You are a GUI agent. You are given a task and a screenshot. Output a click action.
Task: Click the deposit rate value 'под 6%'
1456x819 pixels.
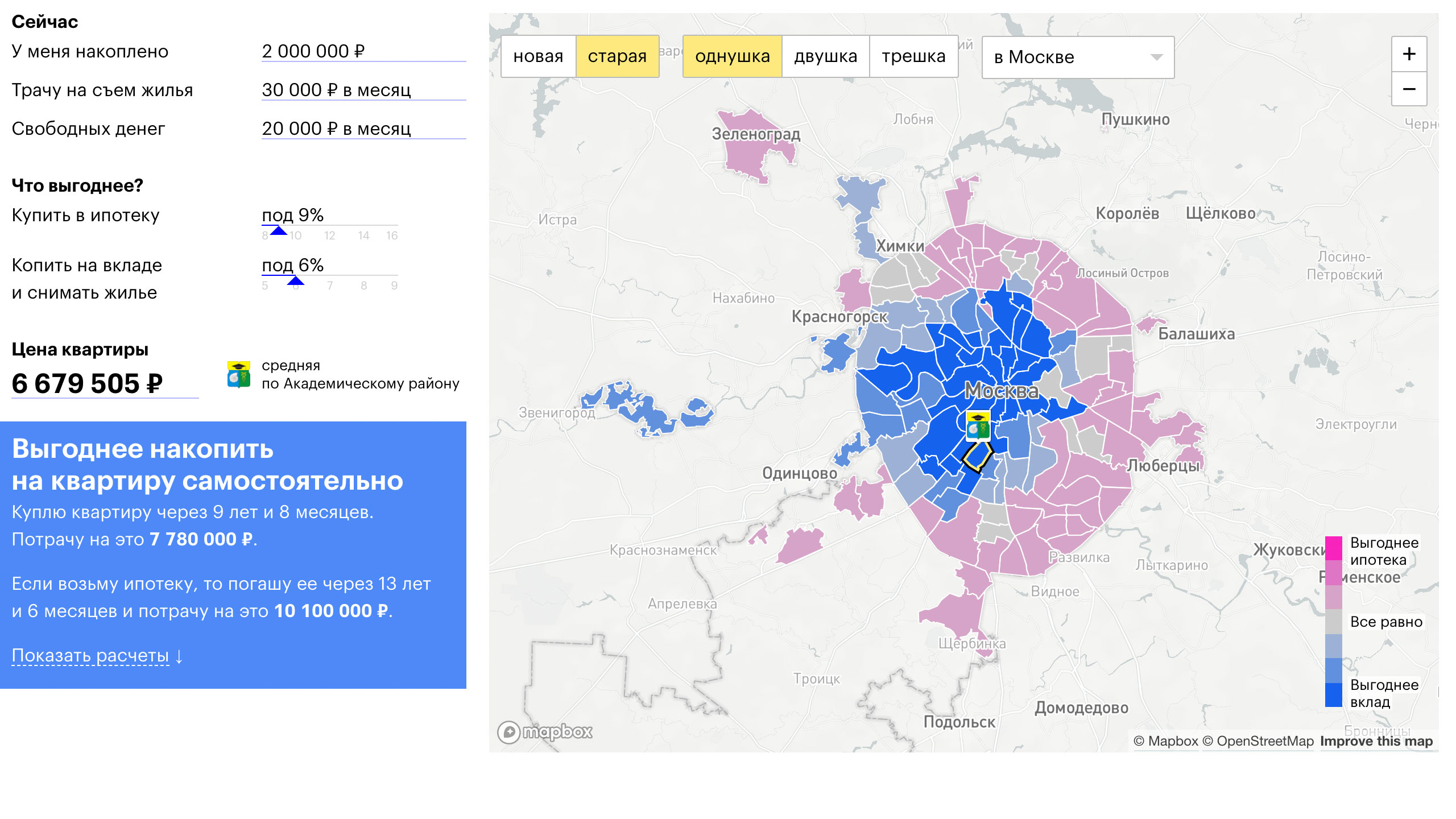(292, 265)
